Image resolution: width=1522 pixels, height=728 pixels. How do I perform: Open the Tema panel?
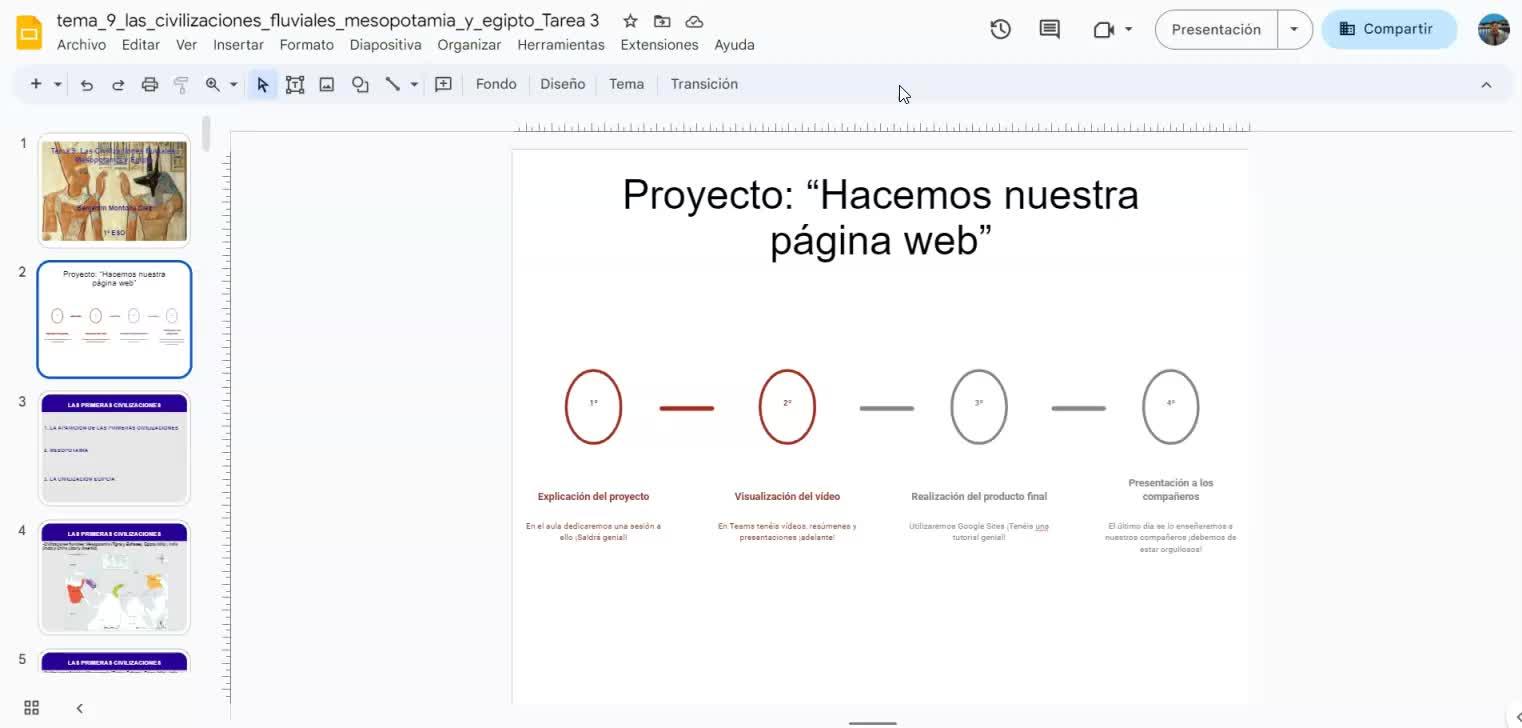point(627,84)
